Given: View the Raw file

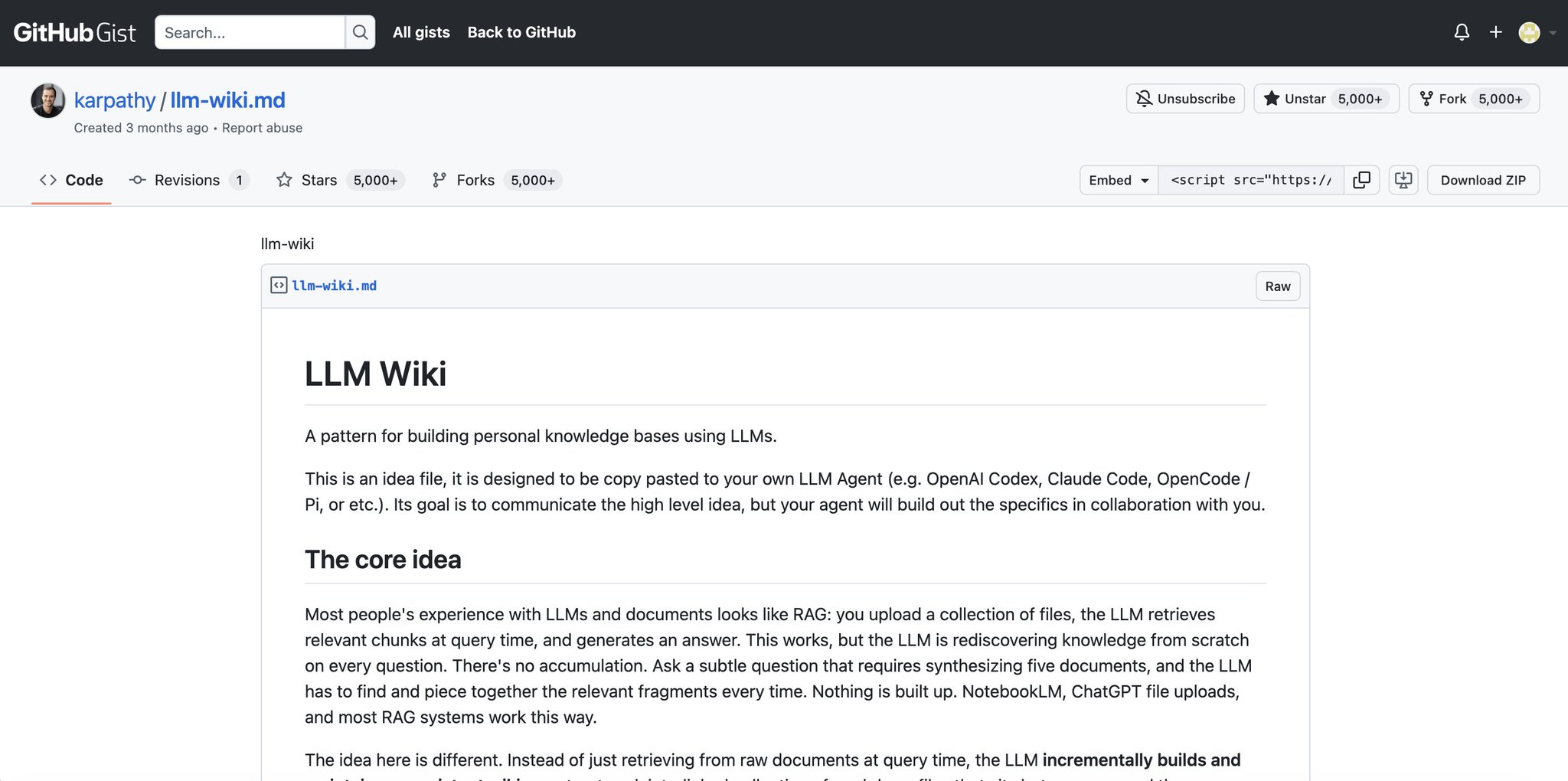Looking at the screenshot, I should tap(1278, 286).
